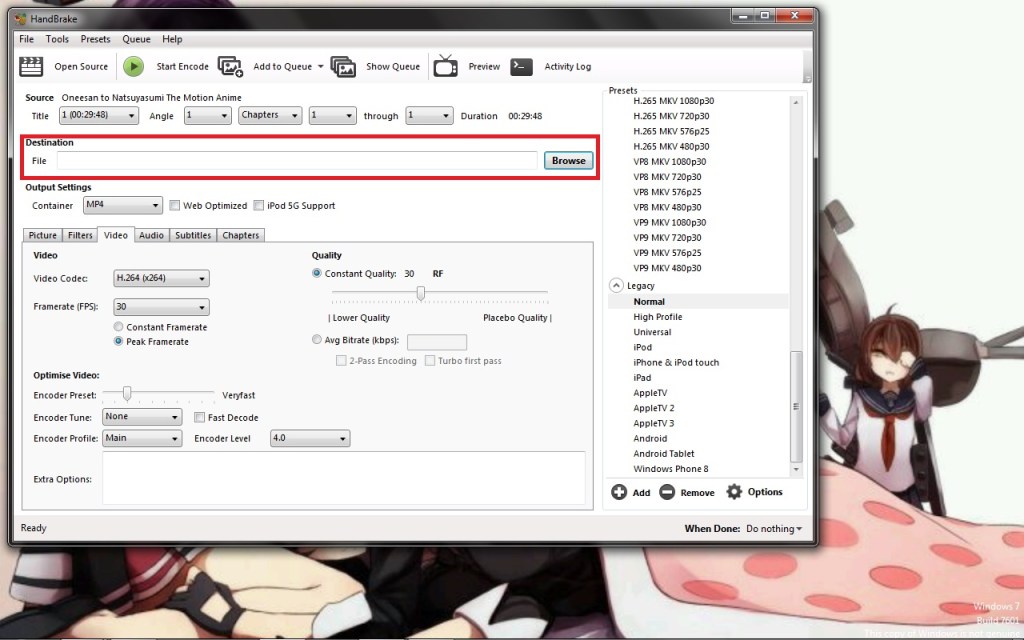Click the Constant Quality RF slider

(421, 293)
